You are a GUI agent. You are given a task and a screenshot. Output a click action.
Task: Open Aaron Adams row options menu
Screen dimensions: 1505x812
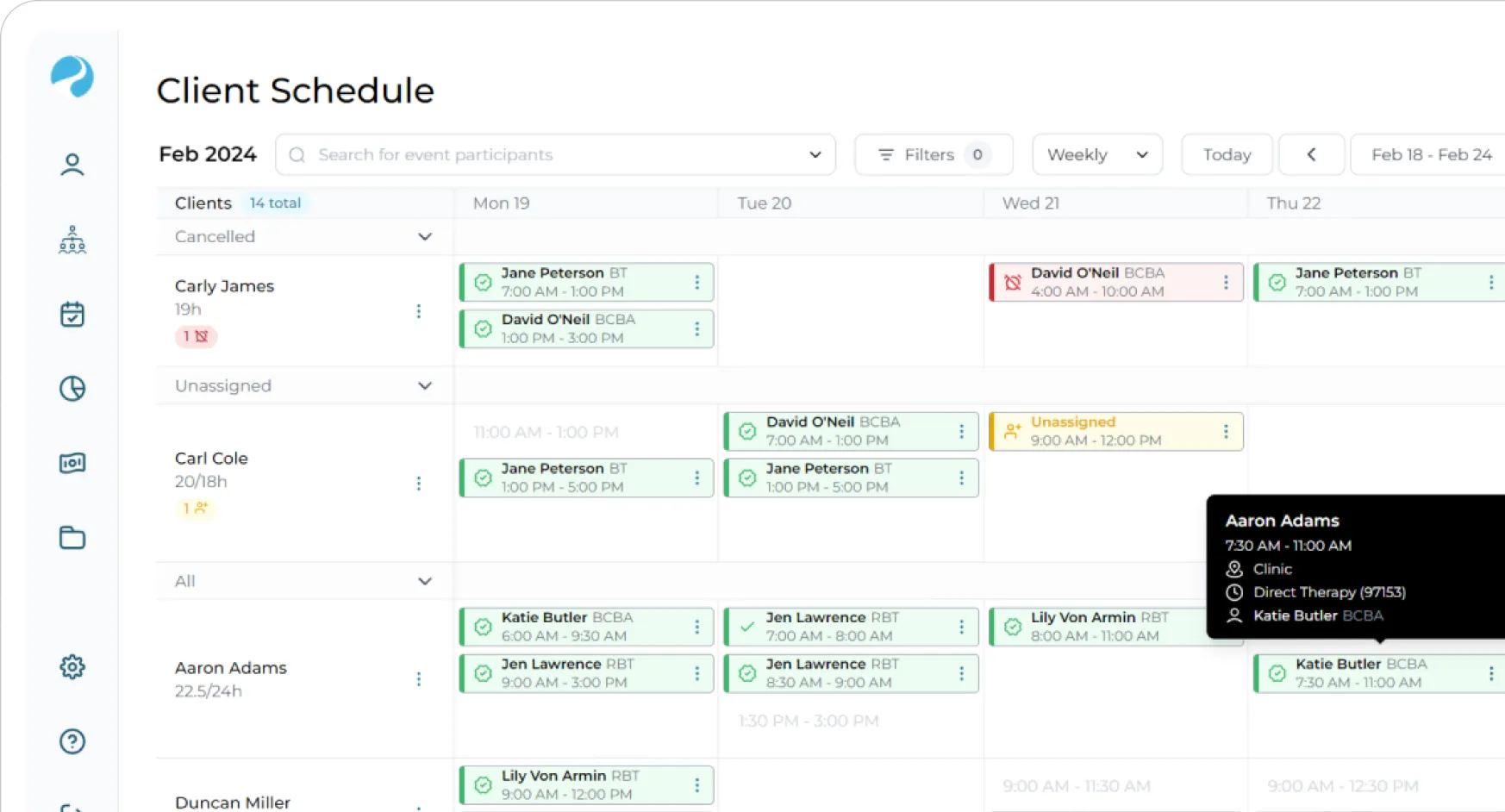(419, 679)
